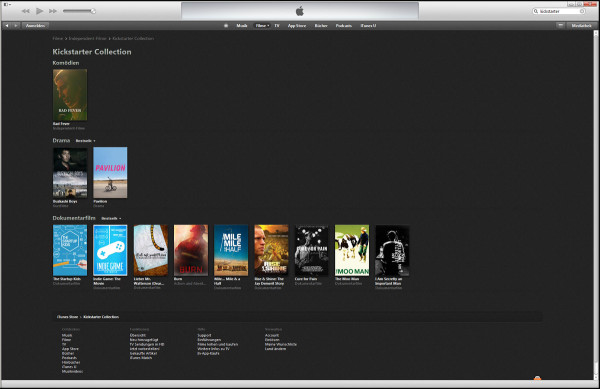Open footer Gekaufte Artikel link
This screenshot has width=600, height=389.
click(143, 353)
